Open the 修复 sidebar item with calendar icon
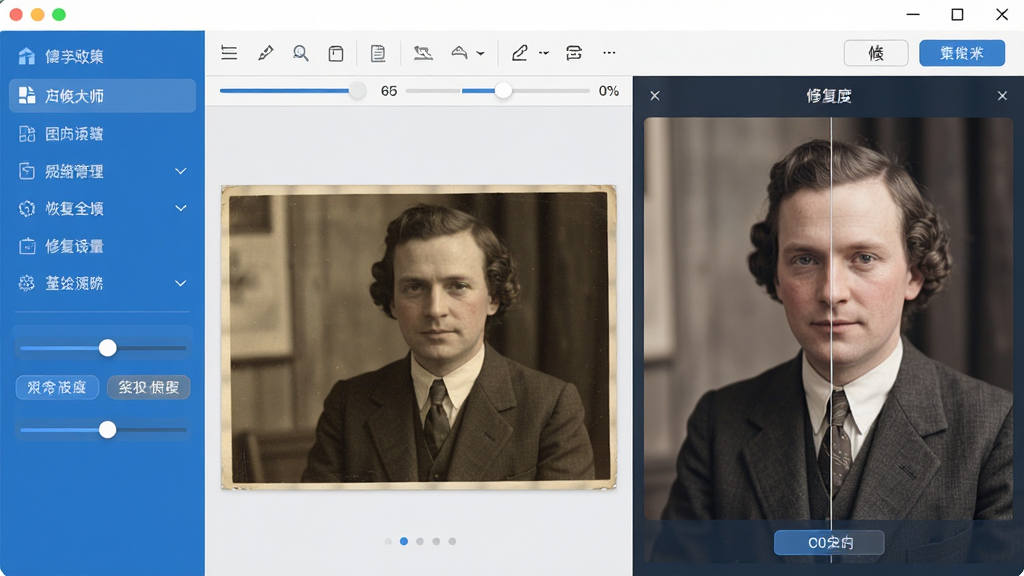This screenshot has width=1024, height=576. coord(103,246)
